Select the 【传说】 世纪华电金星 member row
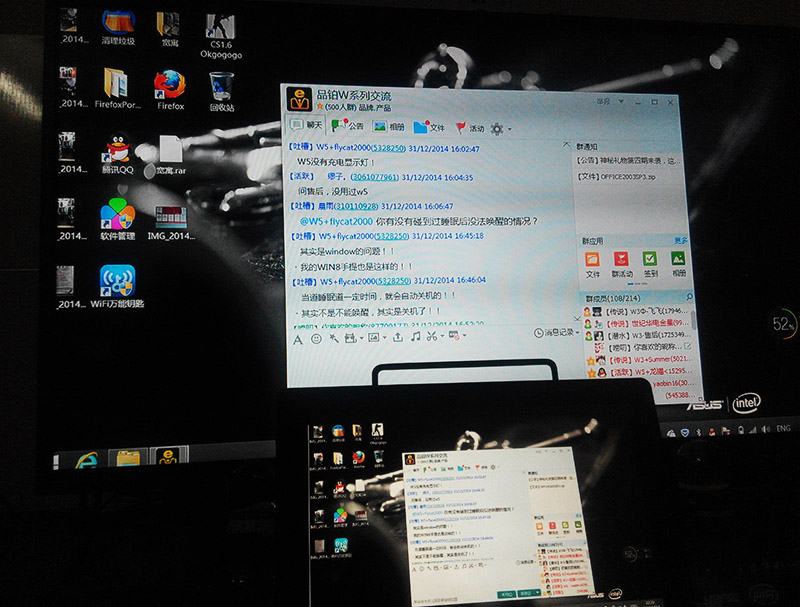The height and width of the screenshot is (607, 800). pyautogui.click(x=637, y=323)
